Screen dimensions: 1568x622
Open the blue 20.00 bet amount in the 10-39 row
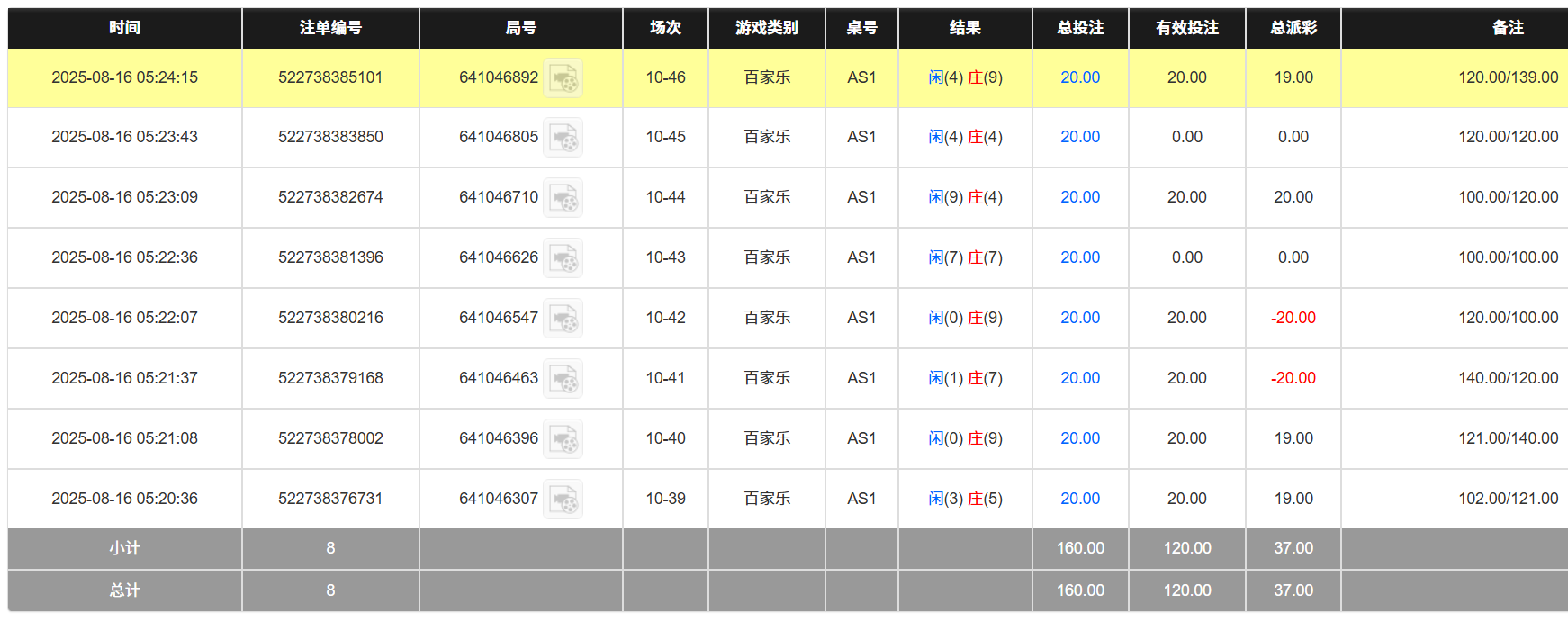1079,499
